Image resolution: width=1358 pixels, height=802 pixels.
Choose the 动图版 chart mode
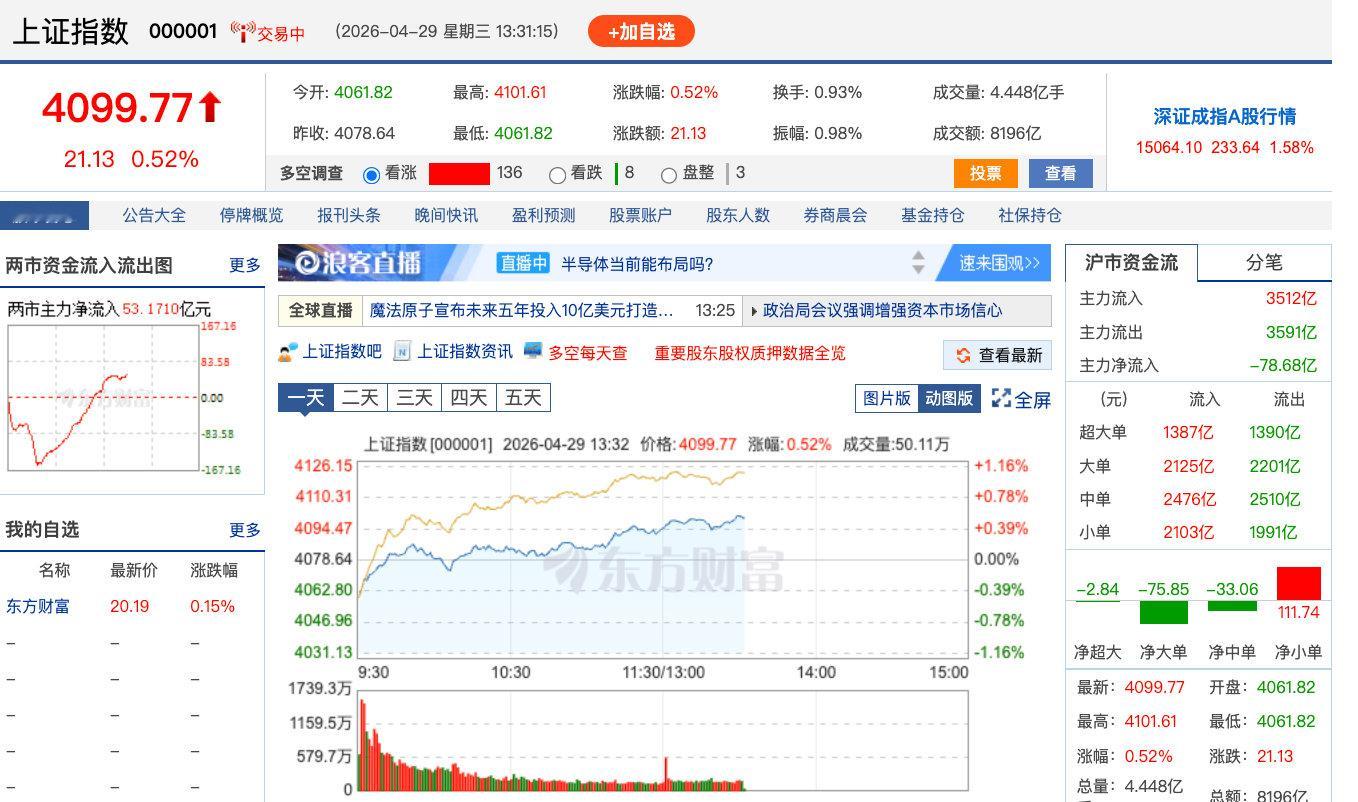tap(949, 398)
